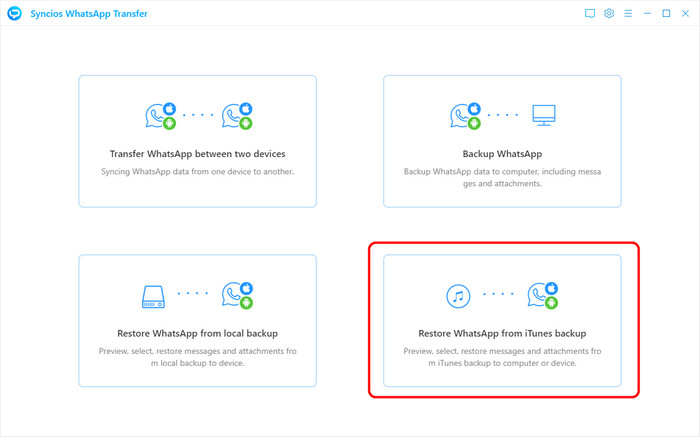The height and width of the screenshot is (437, 700).
Task: Click the Syncios logo icon in title bar
Action: 14,13
